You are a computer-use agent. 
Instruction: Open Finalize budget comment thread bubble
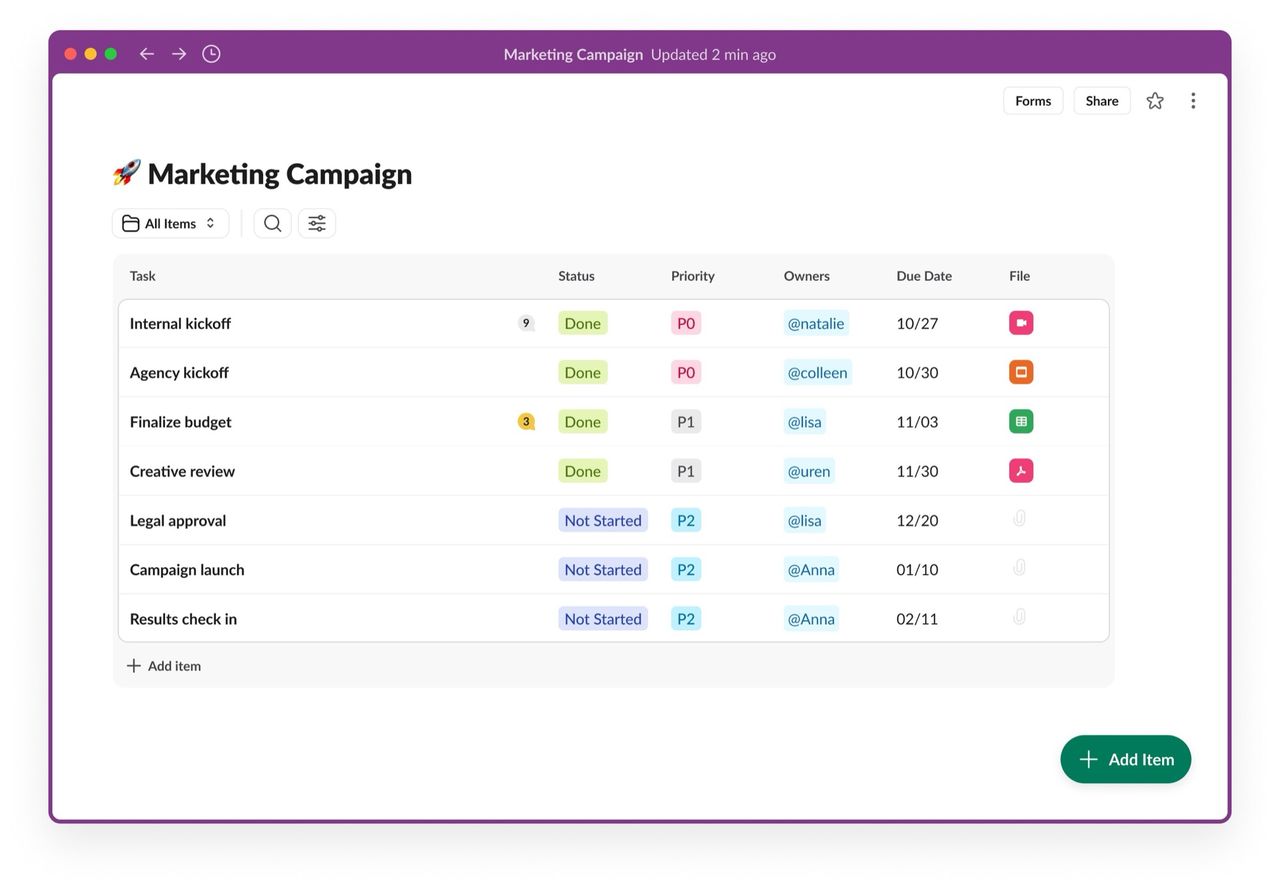tap(526, 422)
